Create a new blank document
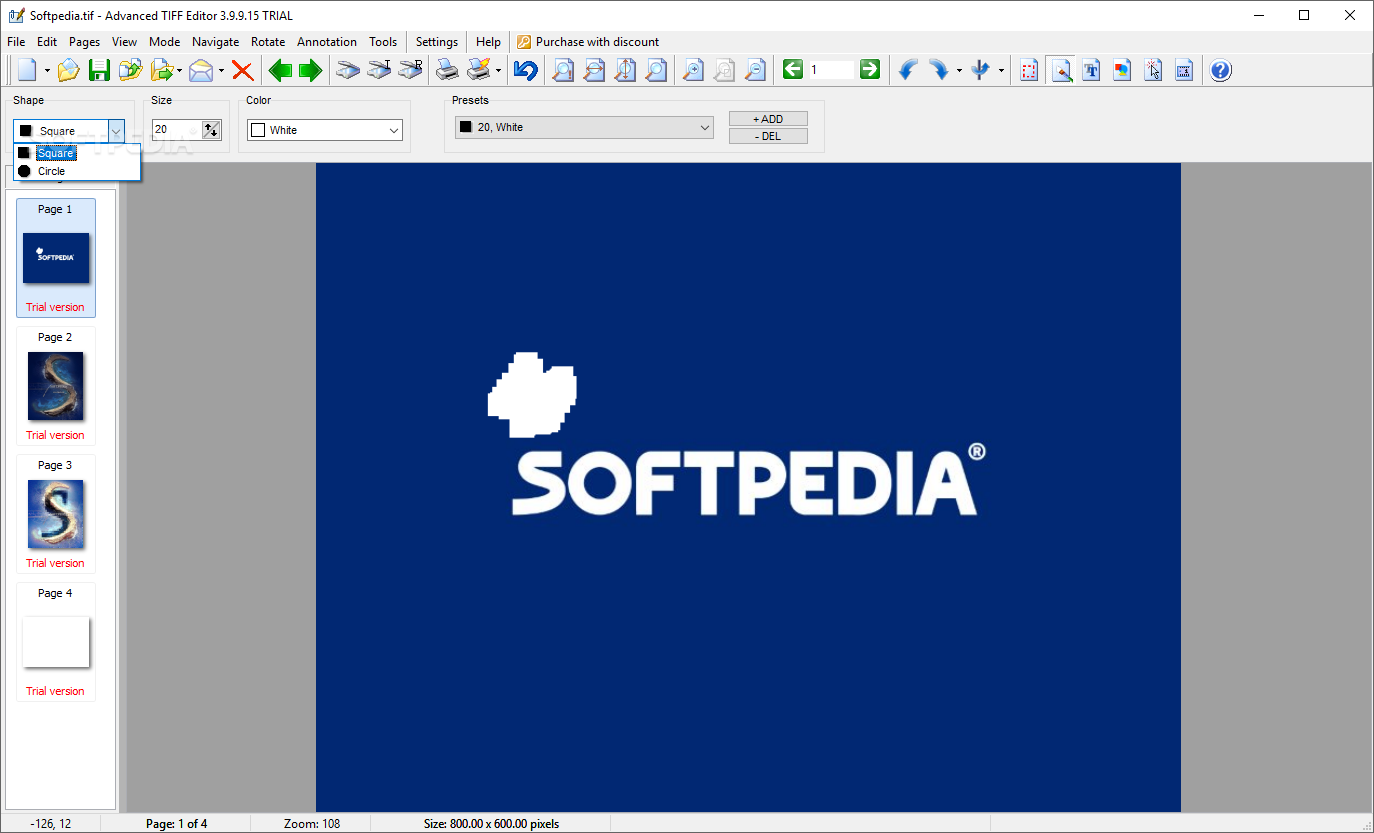 27,70
